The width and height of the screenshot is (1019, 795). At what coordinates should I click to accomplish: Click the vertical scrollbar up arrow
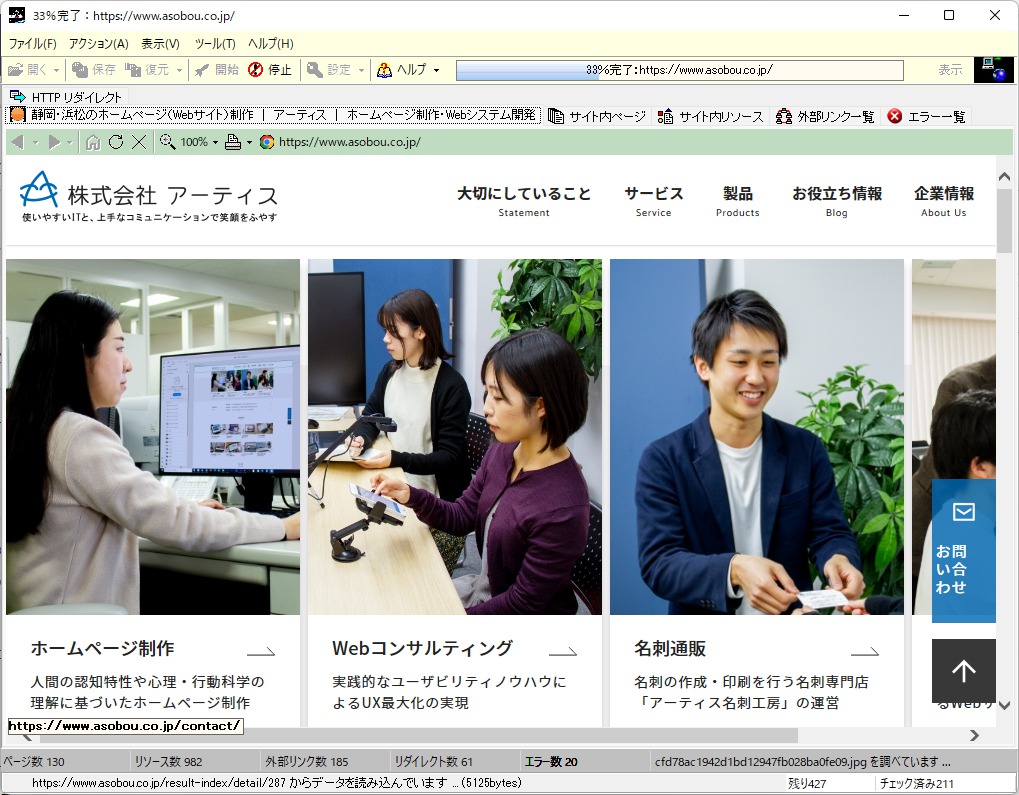[1004, 176]
